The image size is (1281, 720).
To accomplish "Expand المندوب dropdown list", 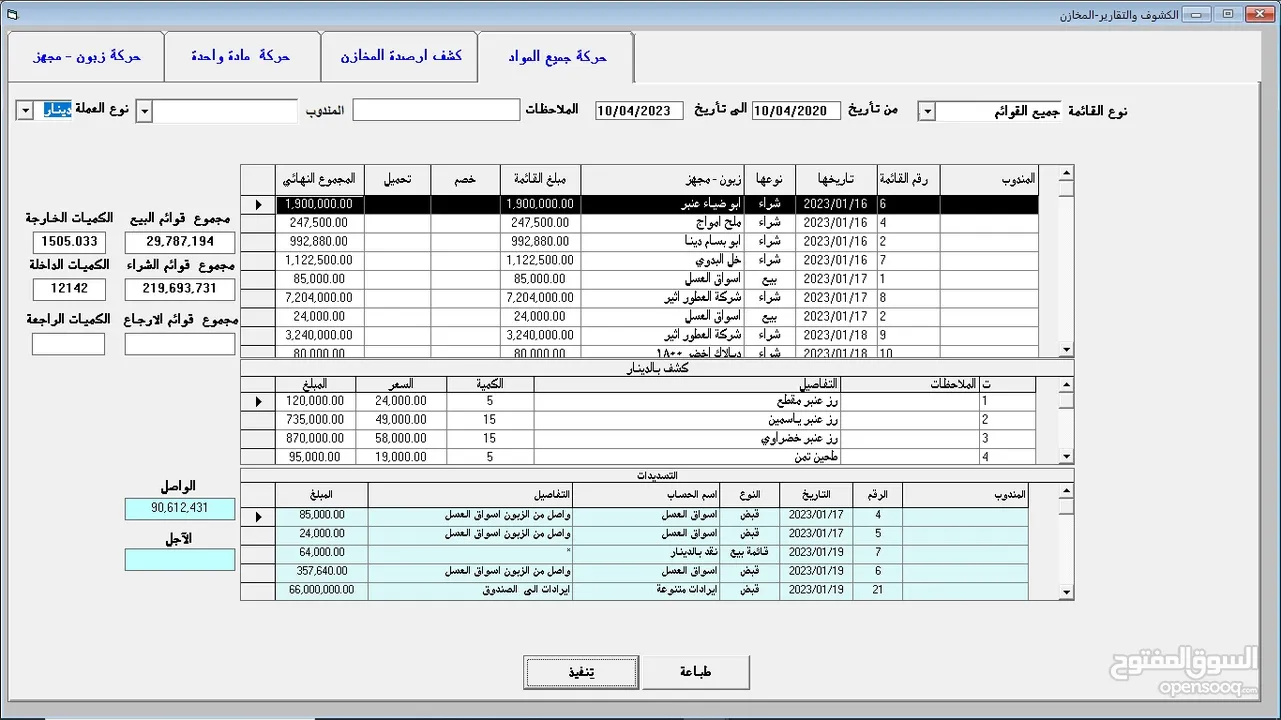I will 144,111.
